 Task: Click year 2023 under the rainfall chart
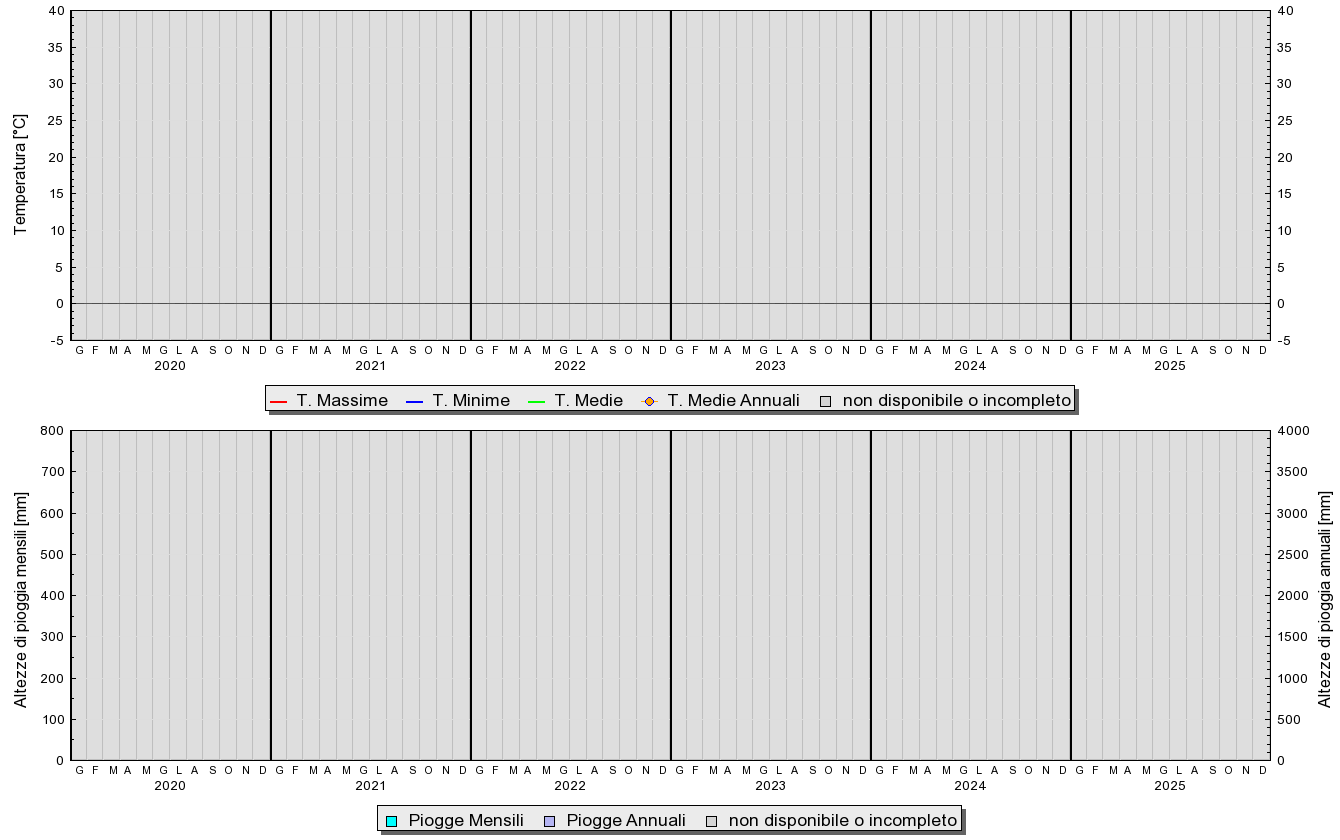click(x=770, y=786)
